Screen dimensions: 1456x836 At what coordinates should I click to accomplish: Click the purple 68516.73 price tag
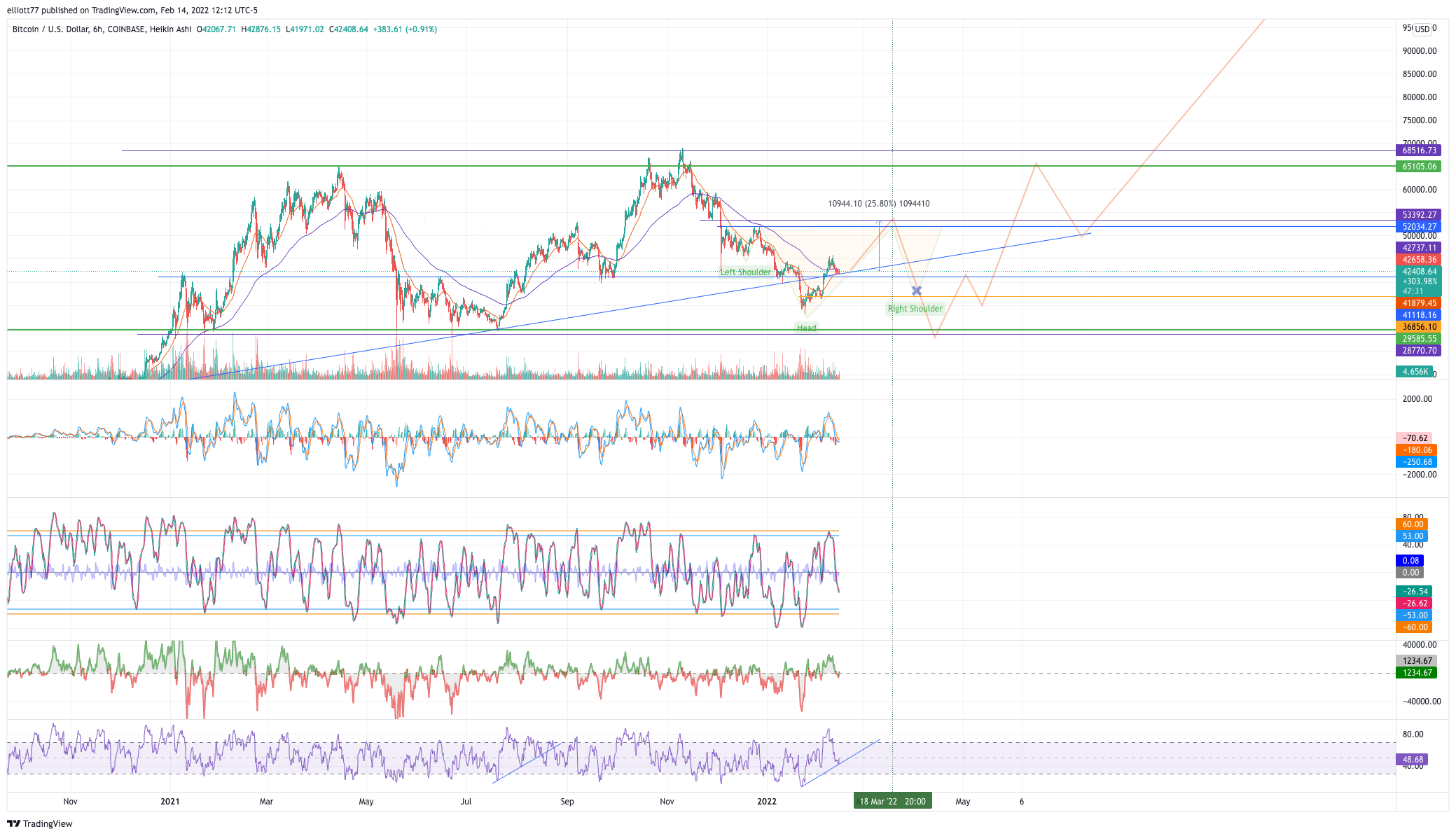(x=1419, y=151)
